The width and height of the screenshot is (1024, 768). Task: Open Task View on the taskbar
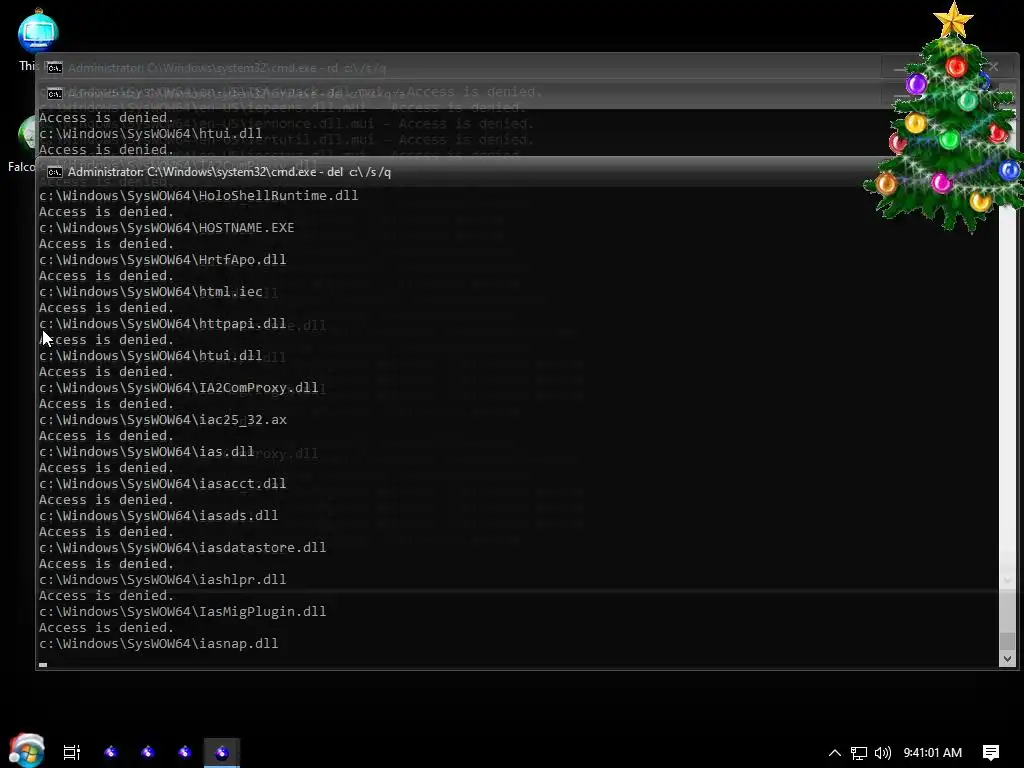[72, 752]
